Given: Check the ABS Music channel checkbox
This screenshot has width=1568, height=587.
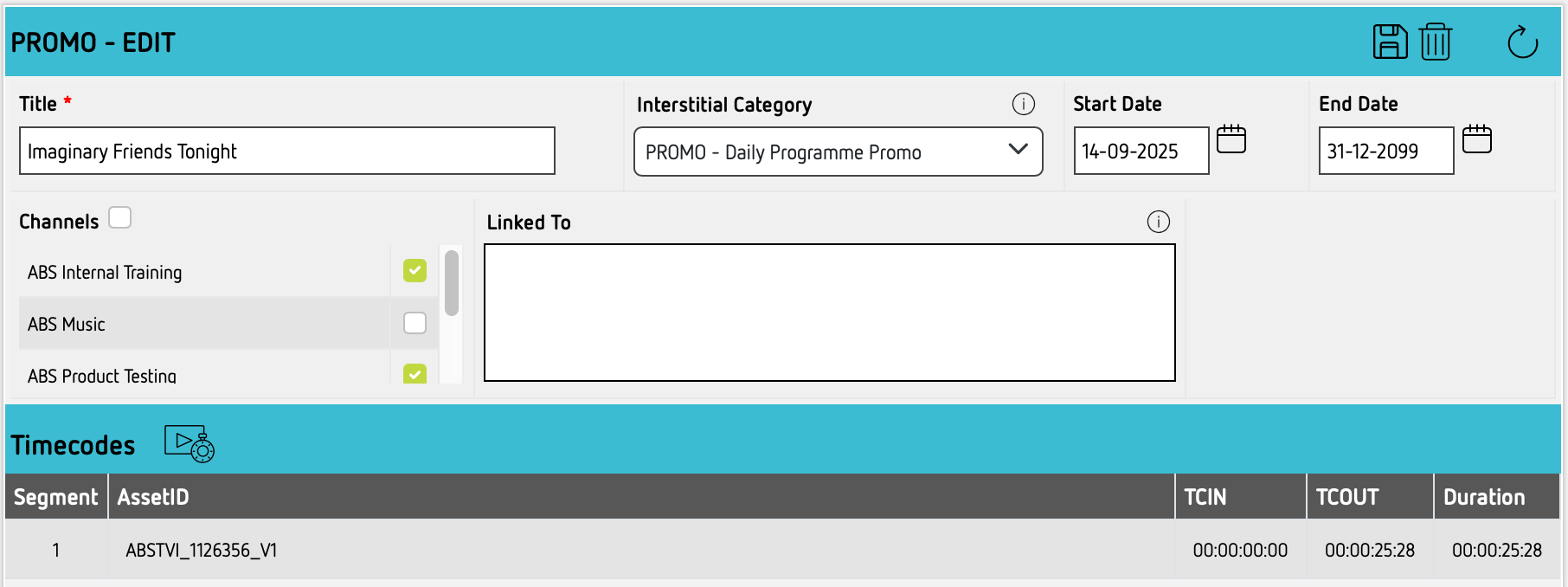Looking at the screenshot, I should tap(414, 323).
